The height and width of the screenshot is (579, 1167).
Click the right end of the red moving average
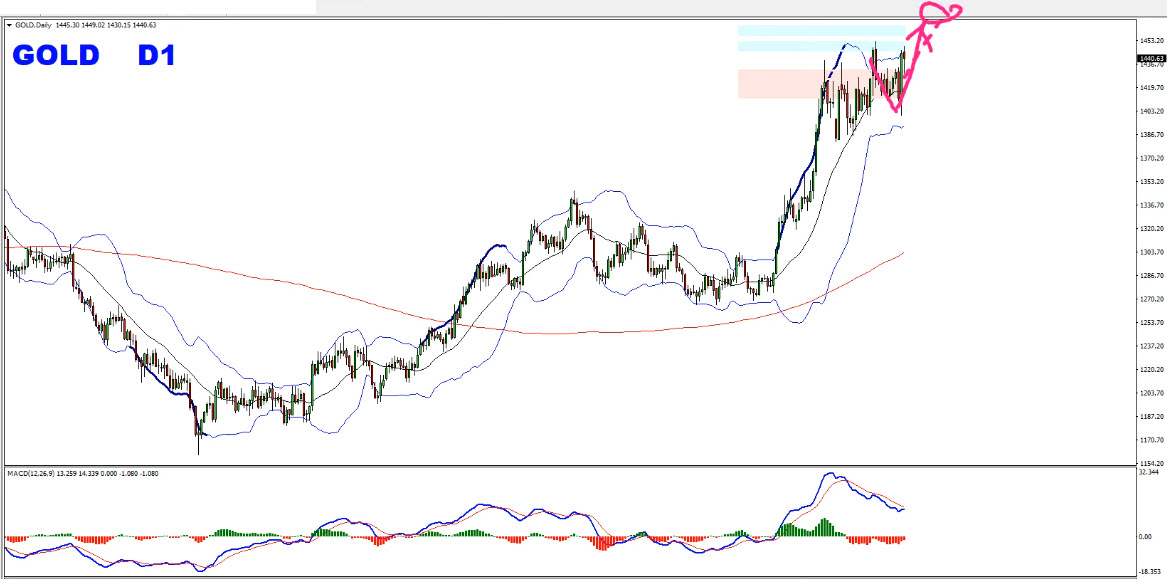pyautogui.click(x=901, y=254)
